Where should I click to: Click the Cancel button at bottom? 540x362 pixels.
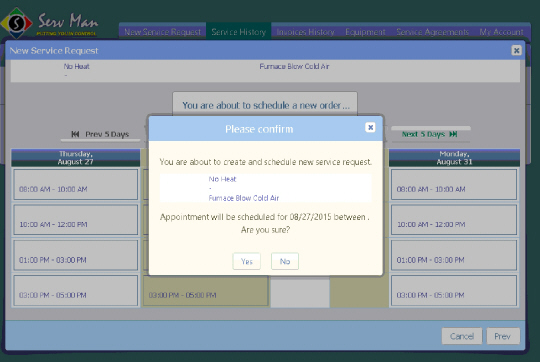click(x=462, y=336)
